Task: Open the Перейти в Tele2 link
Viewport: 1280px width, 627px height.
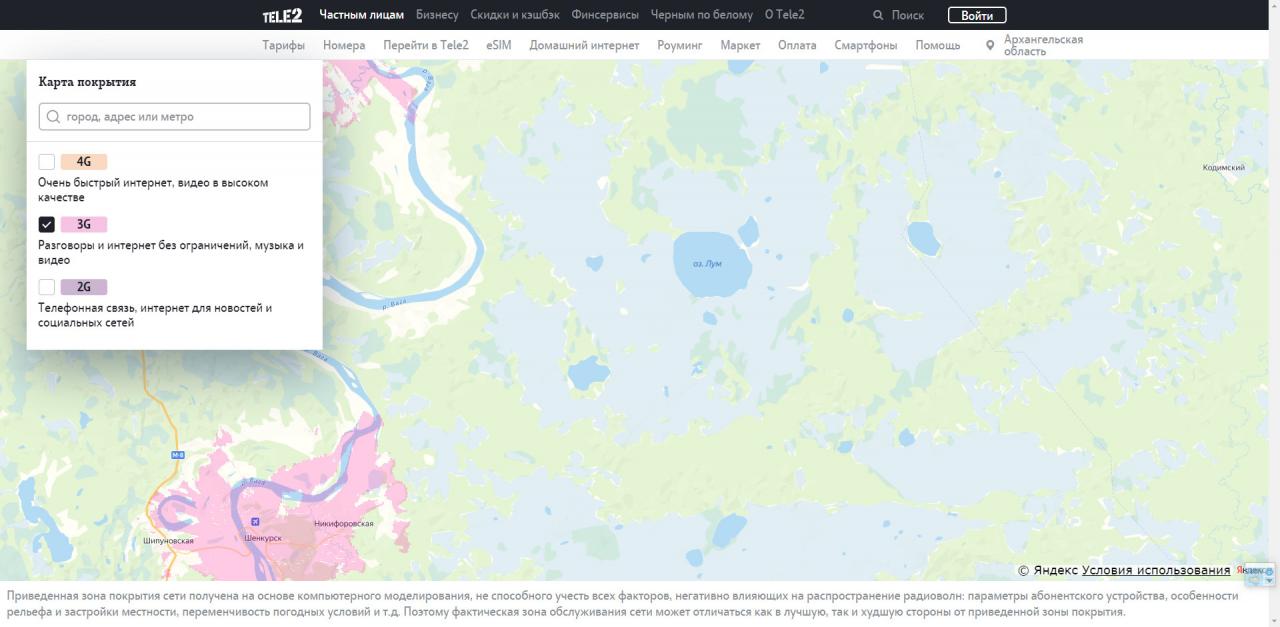Action: pos(425,45)
